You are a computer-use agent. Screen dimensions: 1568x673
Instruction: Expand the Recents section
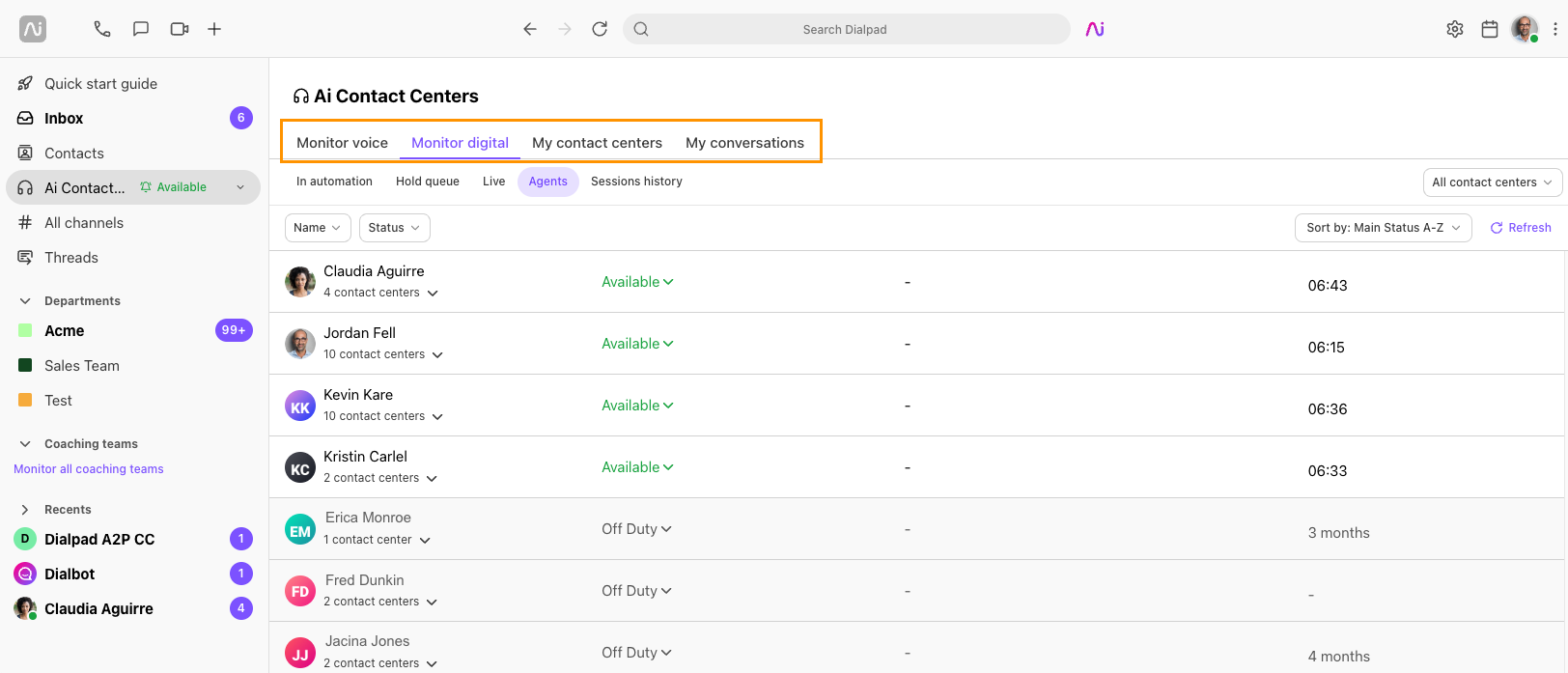tap(25, 510)
